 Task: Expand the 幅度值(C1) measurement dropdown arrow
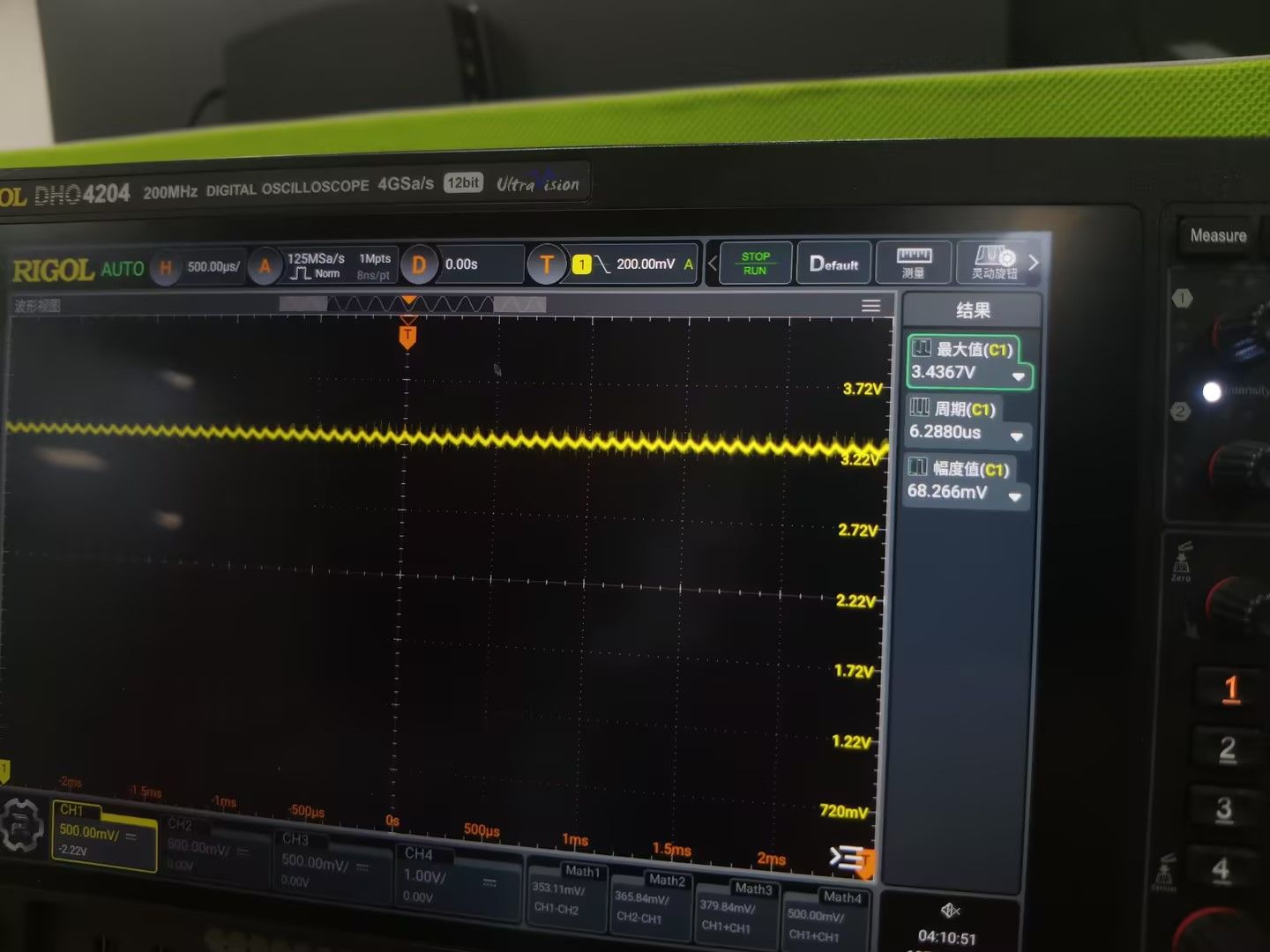1014,497
